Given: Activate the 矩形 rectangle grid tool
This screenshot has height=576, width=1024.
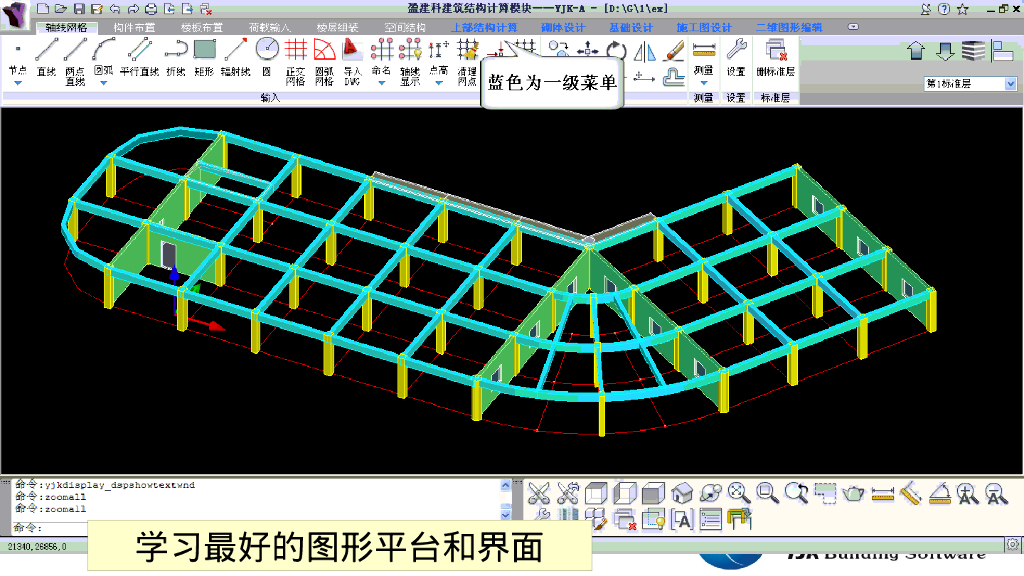Looking at the screenshot, I should pos(203,50).
